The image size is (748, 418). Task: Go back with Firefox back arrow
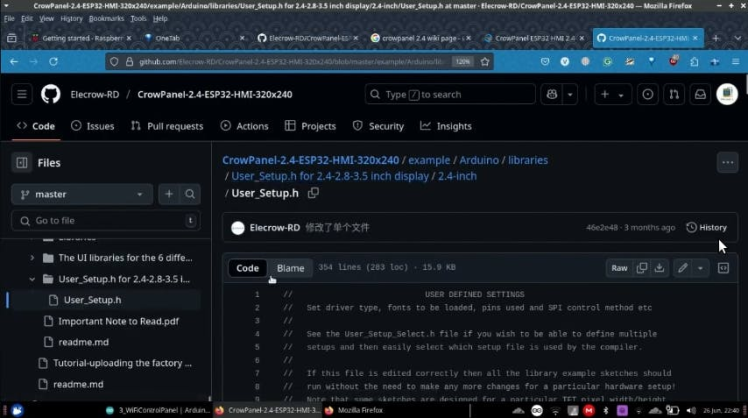[14, 62]
